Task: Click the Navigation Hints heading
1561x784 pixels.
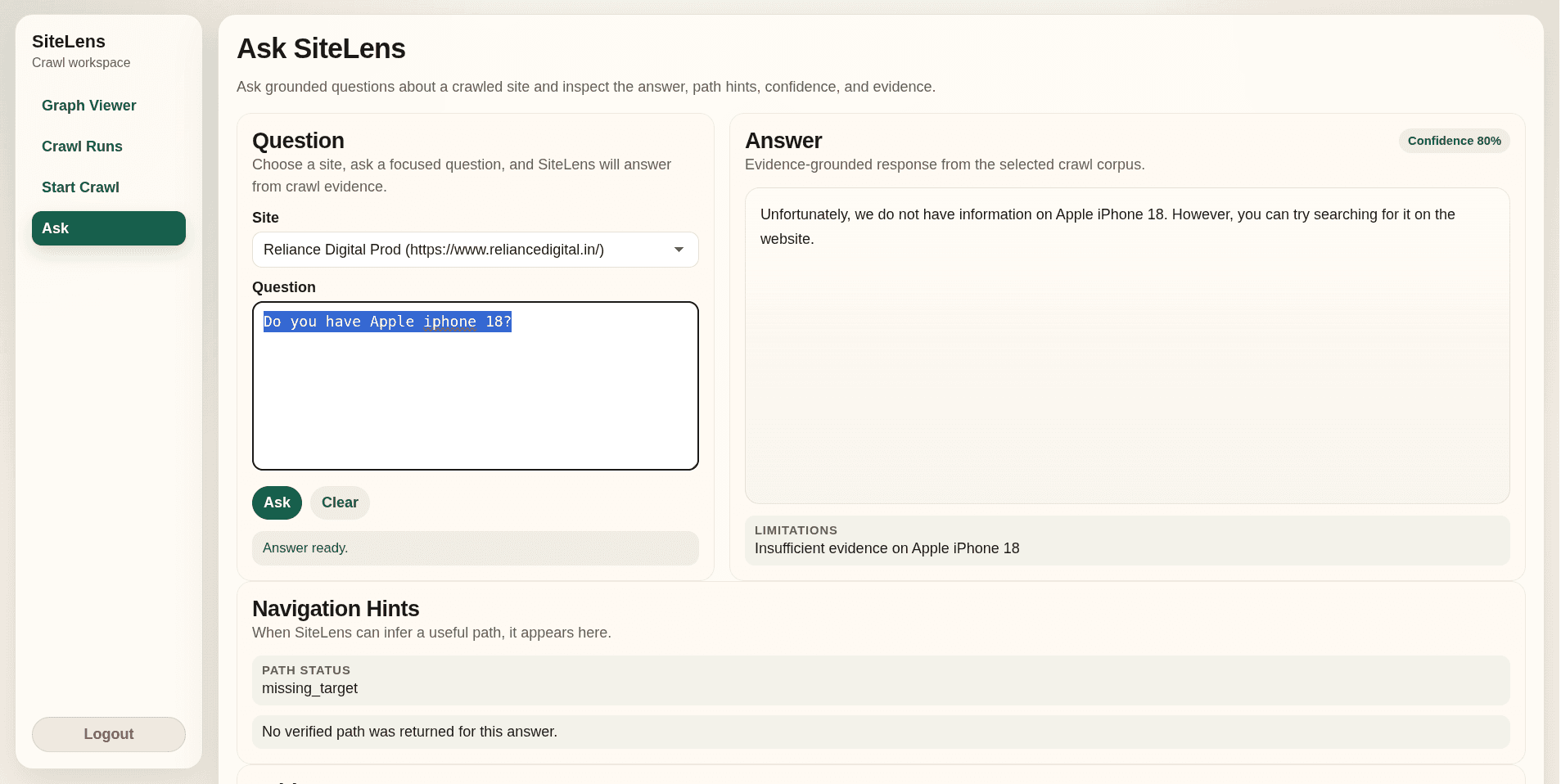Action: coord(336,609)
